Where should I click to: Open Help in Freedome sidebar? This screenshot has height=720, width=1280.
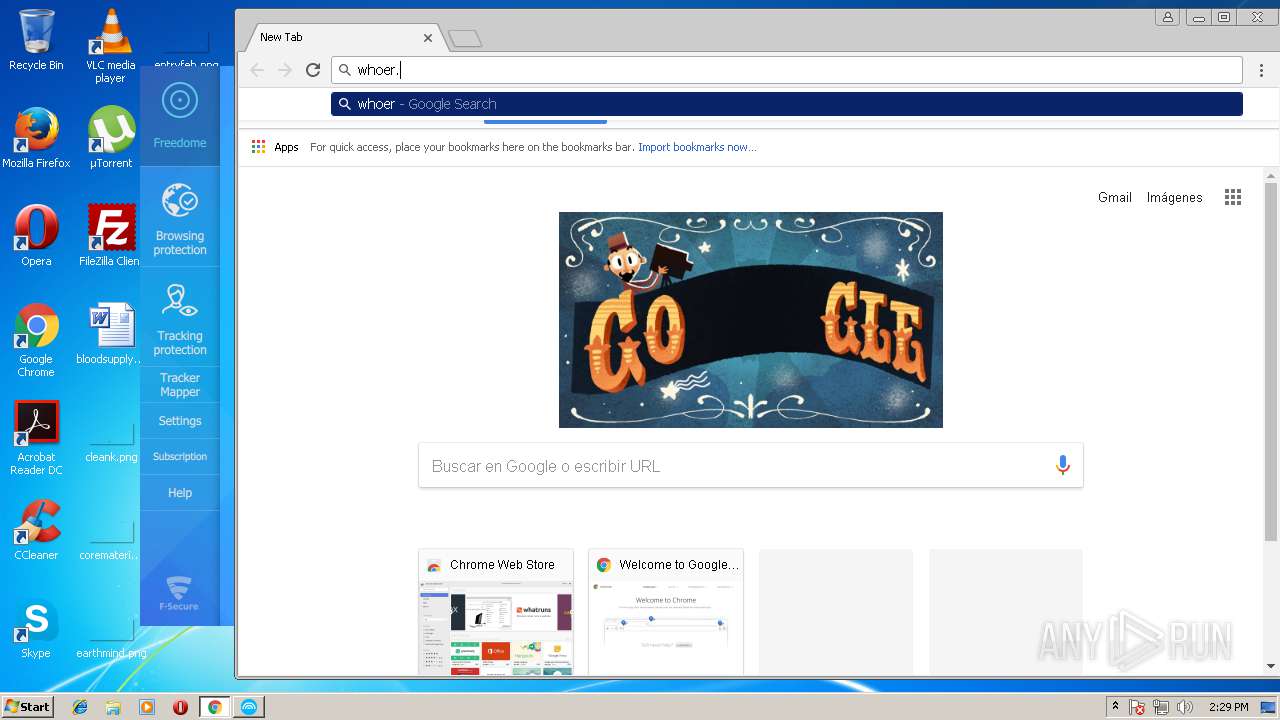[x=180, y=493]
